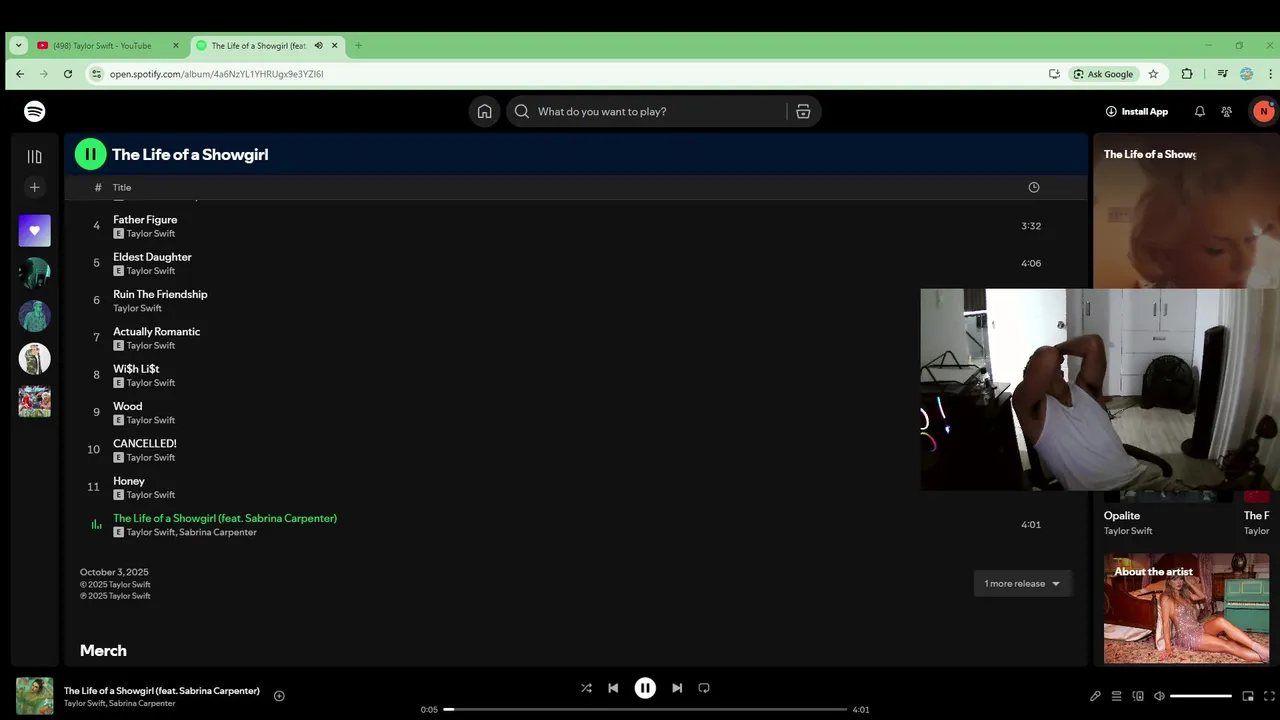Open Spotify home via logo icon
This screenshot has width=1280, height=720.
(x=35, y=111)
